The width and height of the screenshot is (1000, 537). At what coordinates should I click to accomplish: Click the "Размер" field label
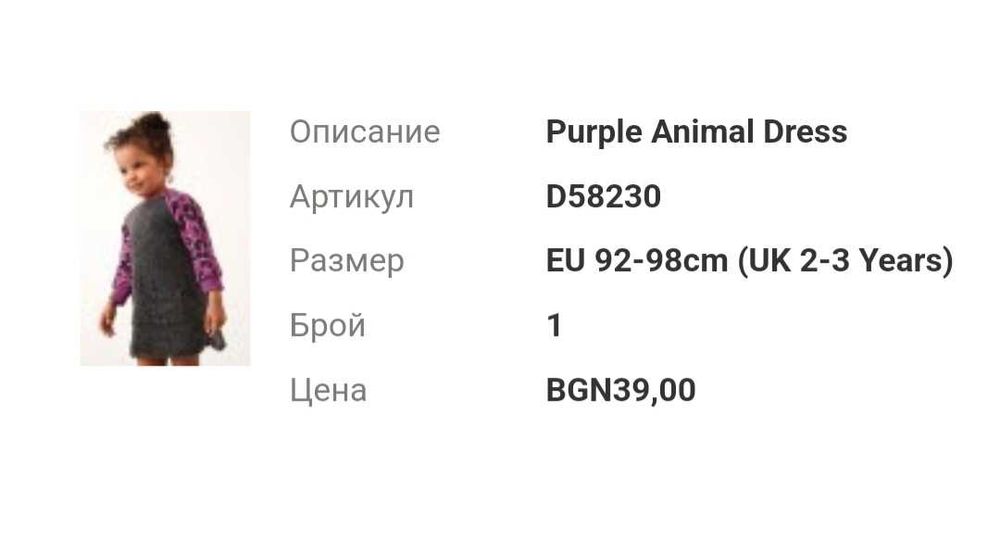click(346, 261)
